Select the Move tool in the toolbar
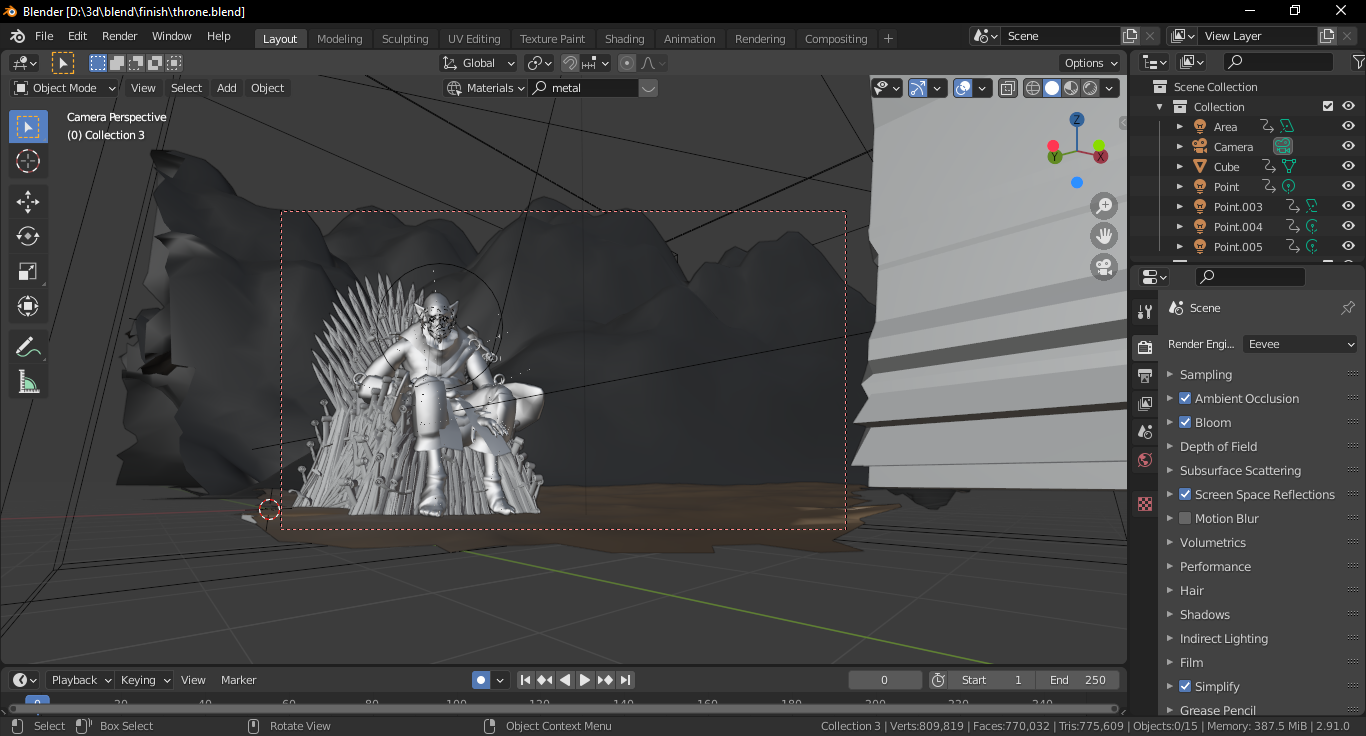The width and height of the screenshot is (1366, 736). click(x=28, y=201)
